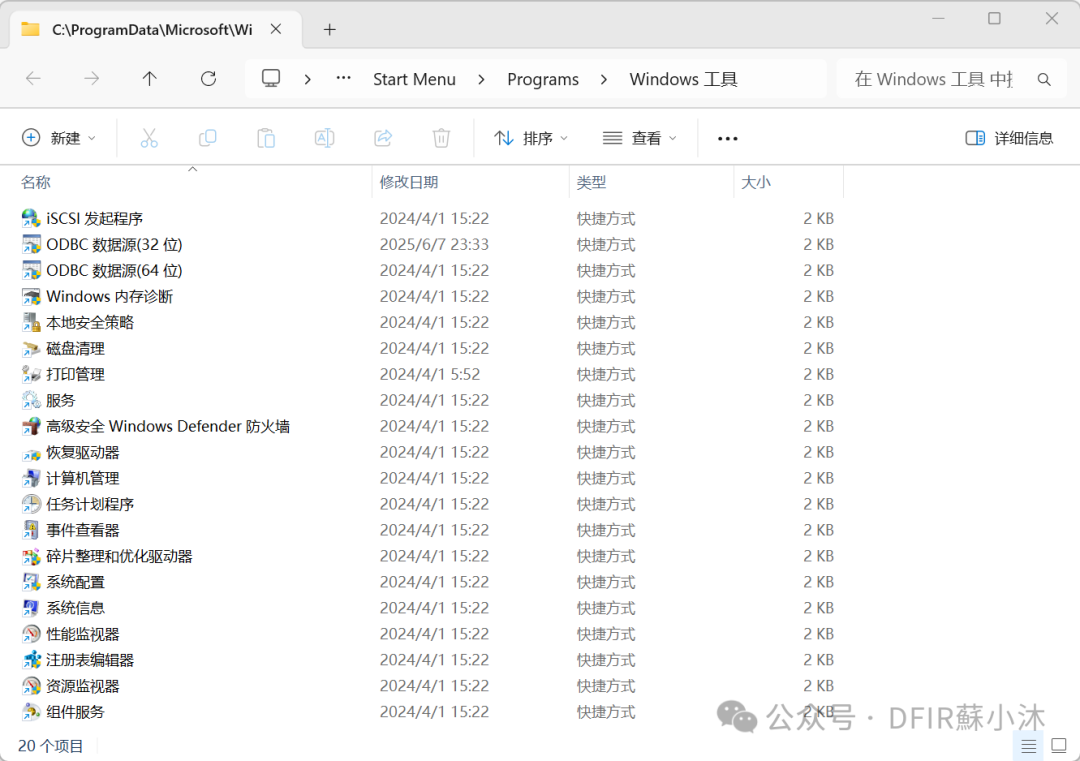Image resolution: width=1080 pixels, height=761 pixels.
Task: Show hidden breadcrumb path ellipsis
Action: click(343, 79)
